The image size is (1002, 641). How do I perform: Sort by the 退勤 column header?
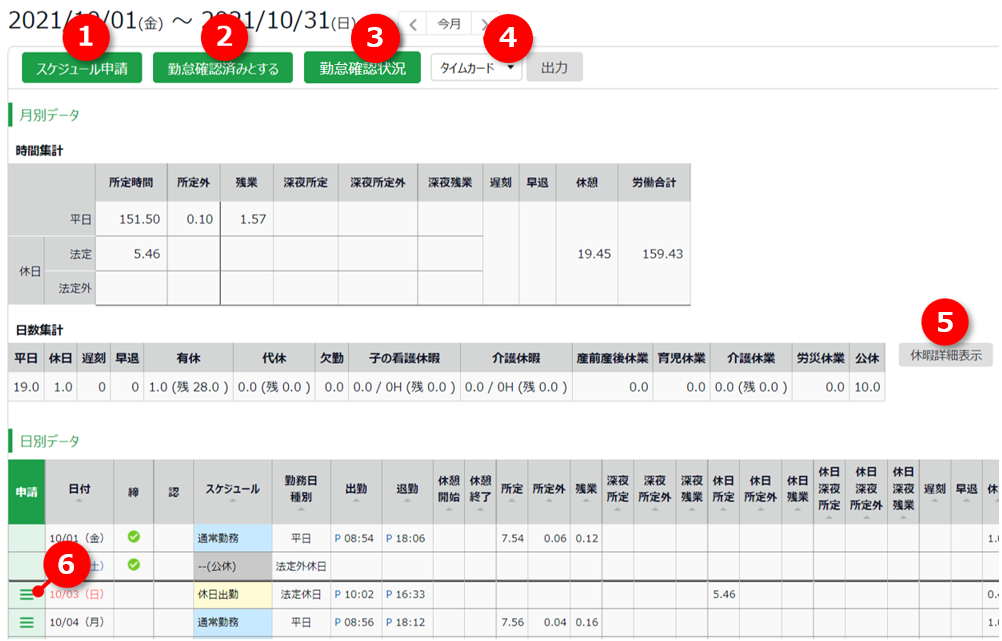[406, 491]
